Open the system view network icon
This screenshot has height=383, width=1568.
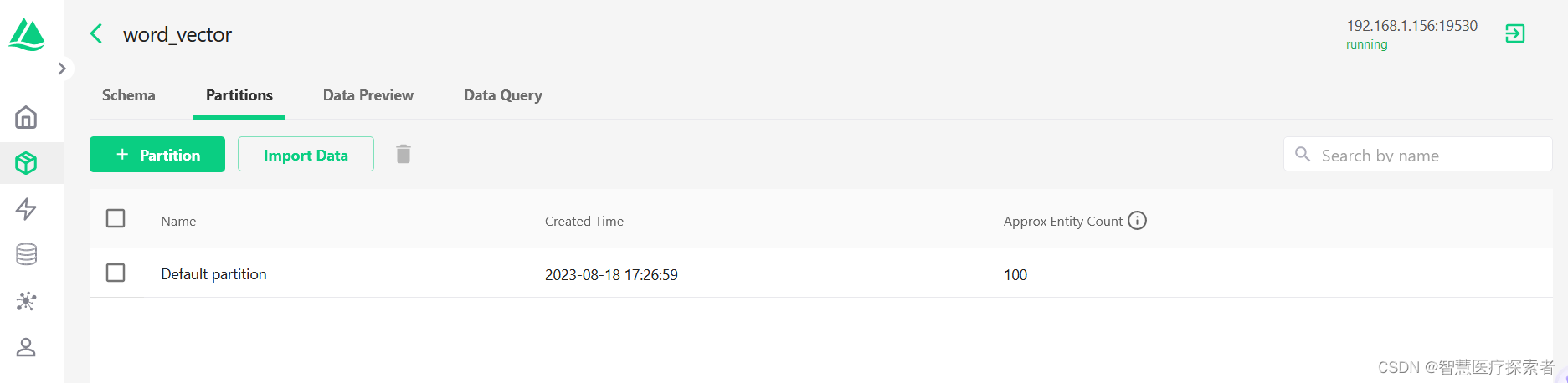26,301
